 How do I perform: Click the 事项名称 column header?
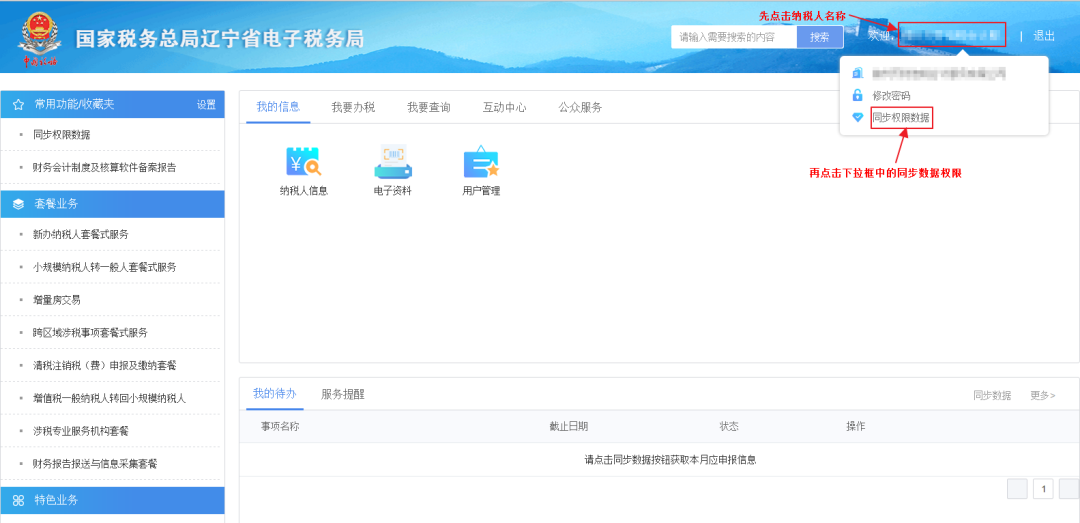[x=280, y=427]
